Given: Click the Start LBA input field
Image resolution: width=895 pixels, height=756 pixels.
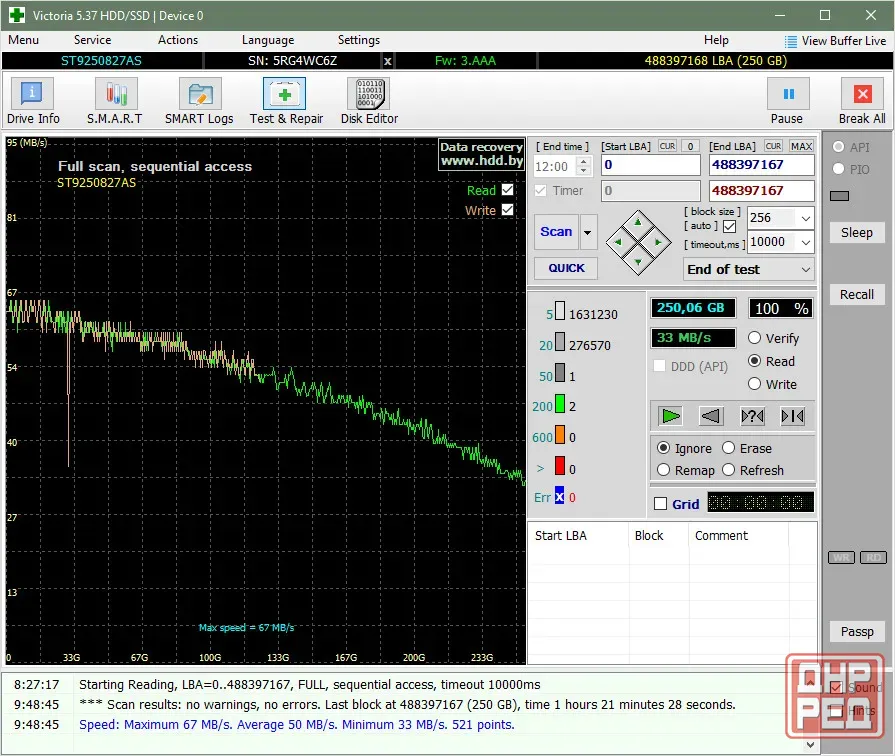Looking at the screenshot, I should 651,165.
